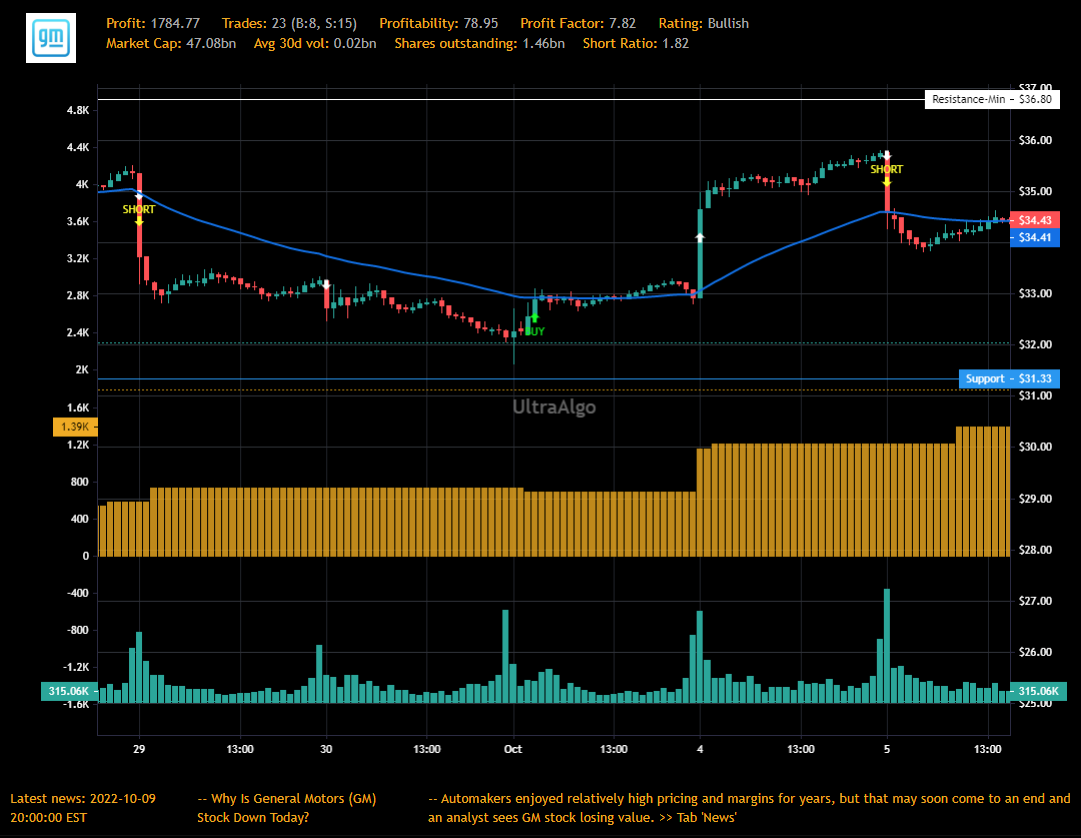Screen dimensions: 1081x838
Task: Open the 'Why Is General Motors (GM) Stock Down Today?' headline
Action: point(287,808)
